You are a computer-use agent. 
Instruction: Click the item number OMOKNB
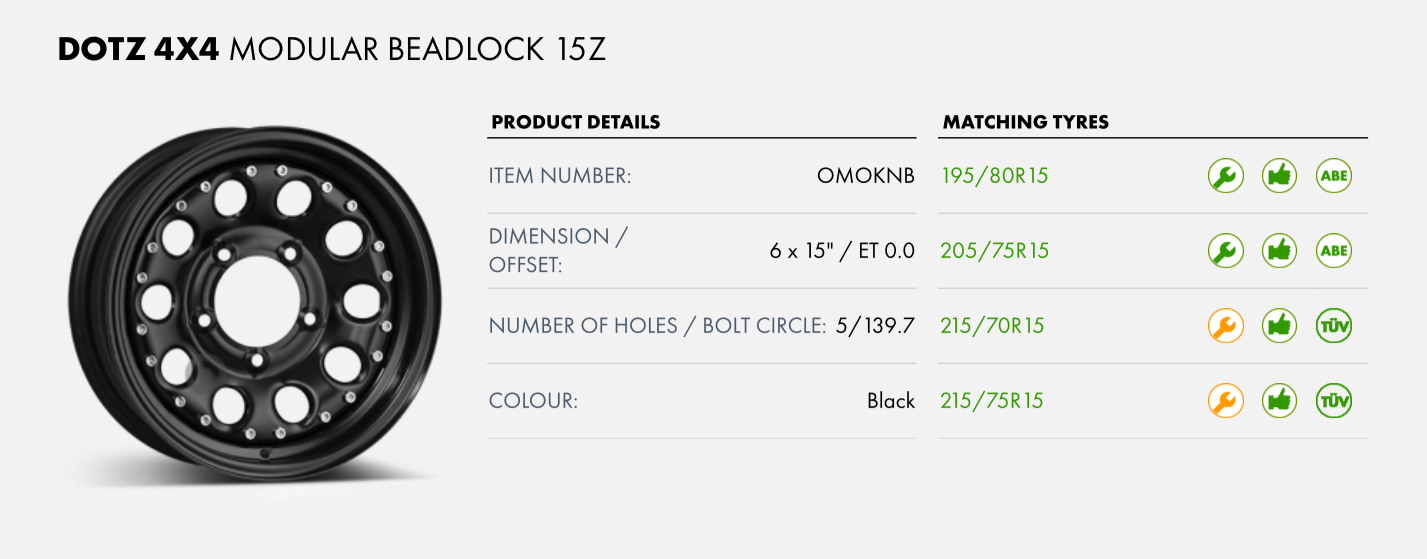pos(866,176)
